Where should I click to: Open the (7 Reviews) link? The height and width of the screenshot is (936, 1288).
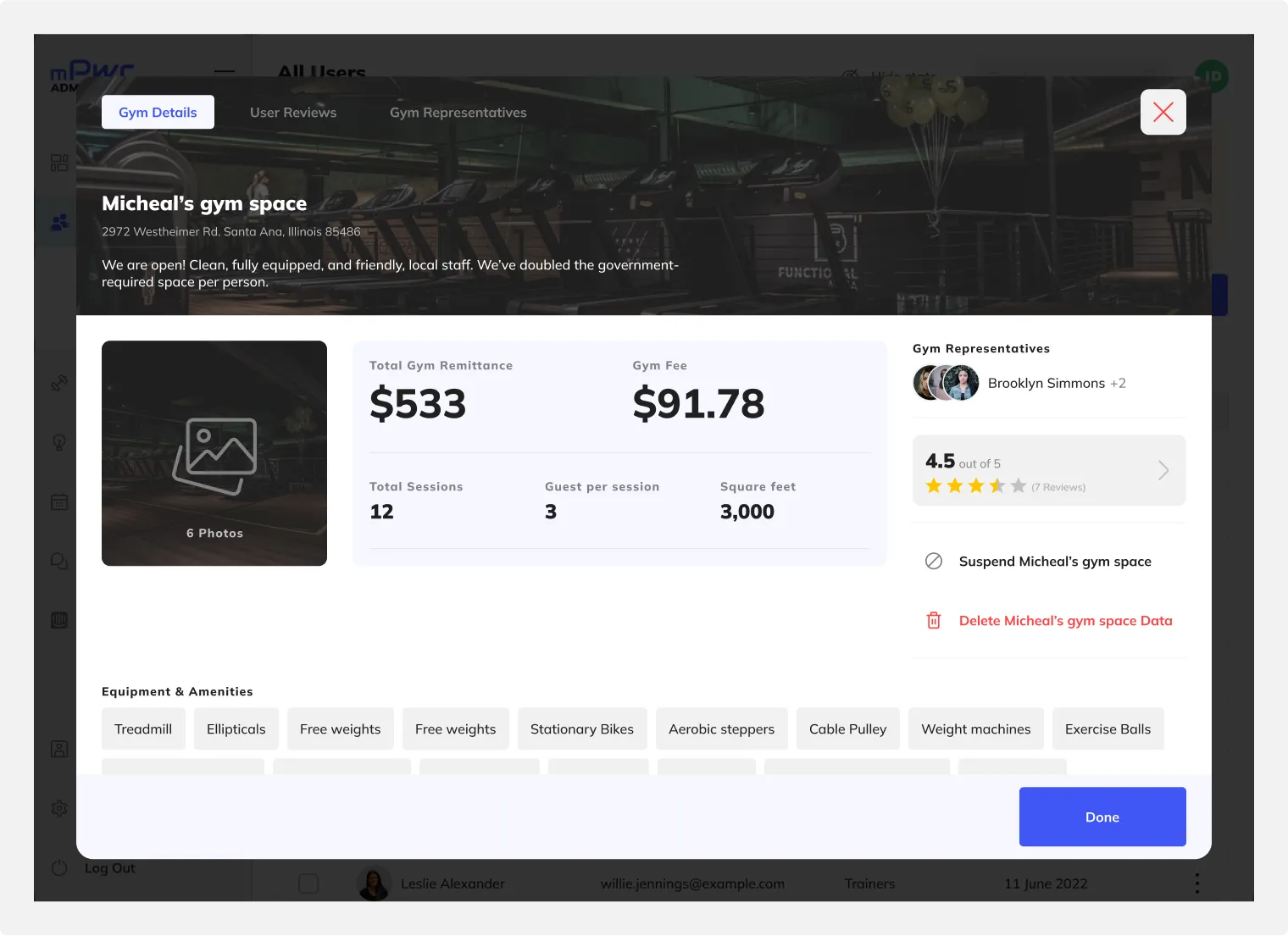(1058, 487)
